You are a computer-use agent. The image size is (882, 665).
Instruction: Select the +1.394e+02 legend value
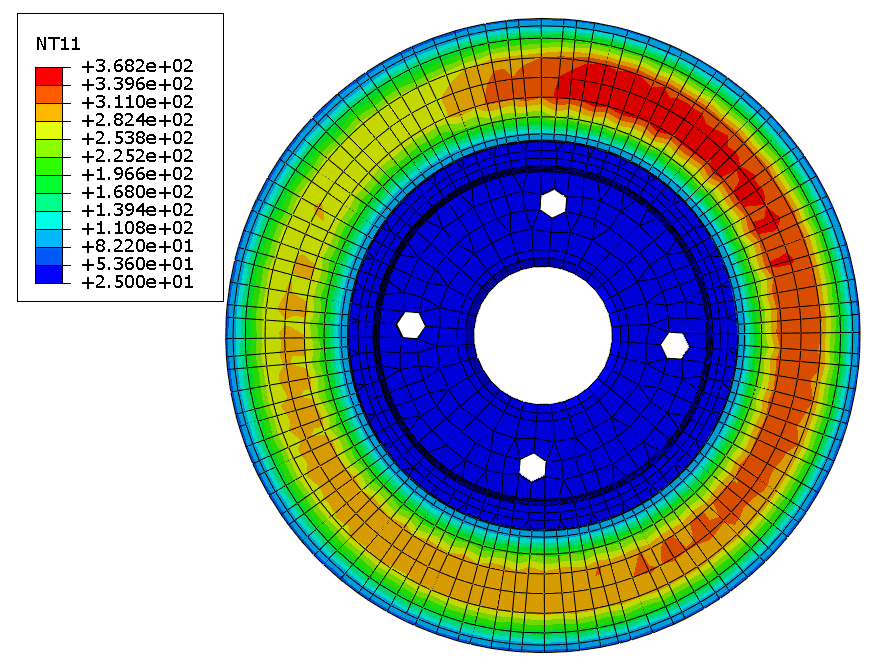coord(137,210)
